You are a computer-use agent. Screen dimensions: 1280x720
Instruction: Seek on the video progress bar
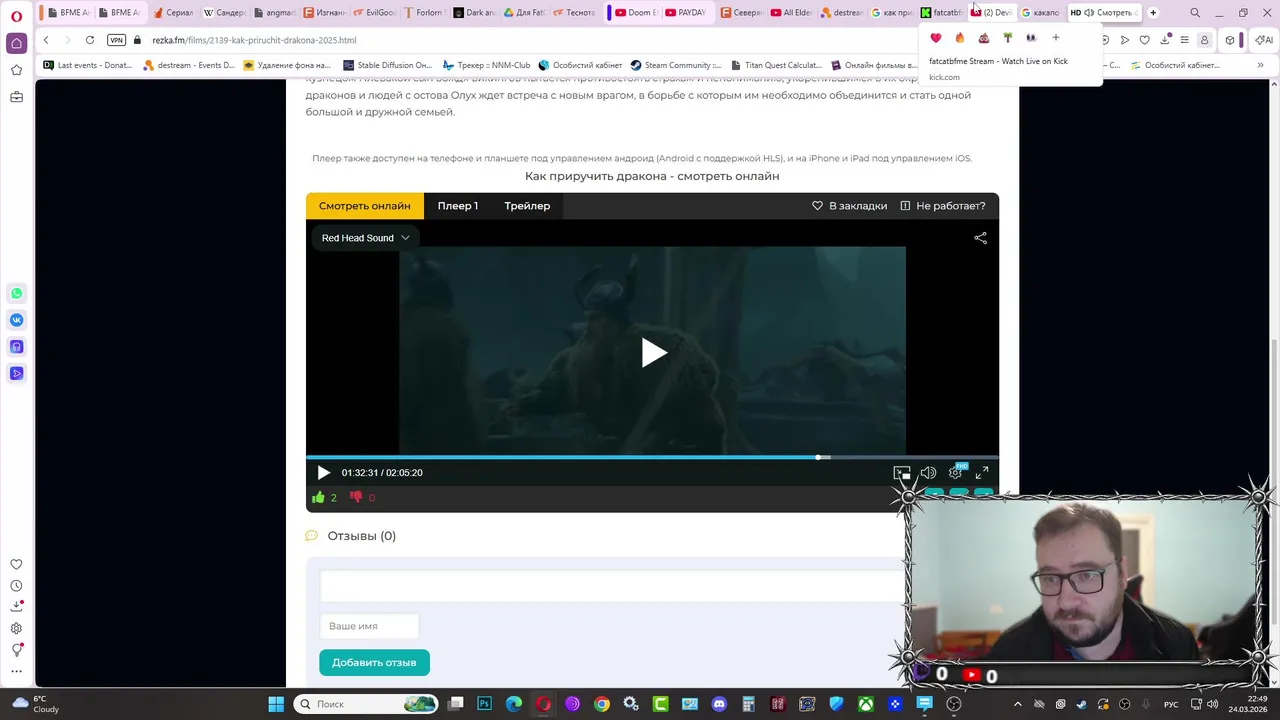point(652,457)
